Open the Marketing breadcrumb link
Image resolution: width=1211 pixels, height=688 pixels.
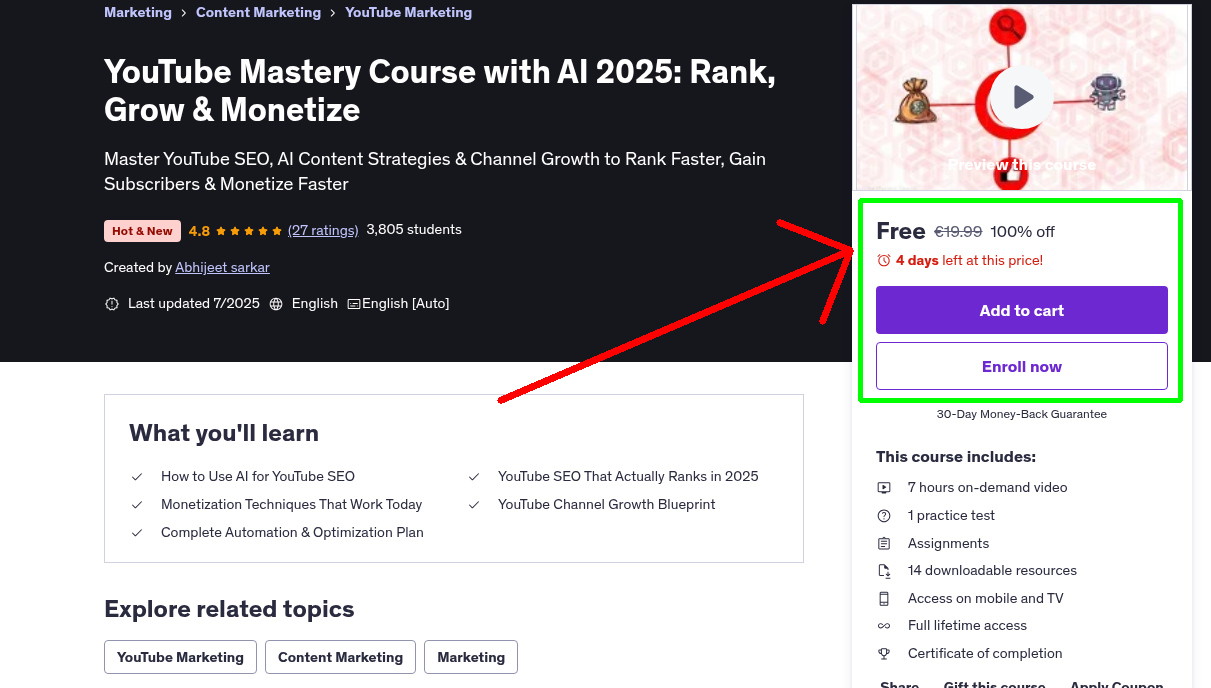[x=138, y=13]
